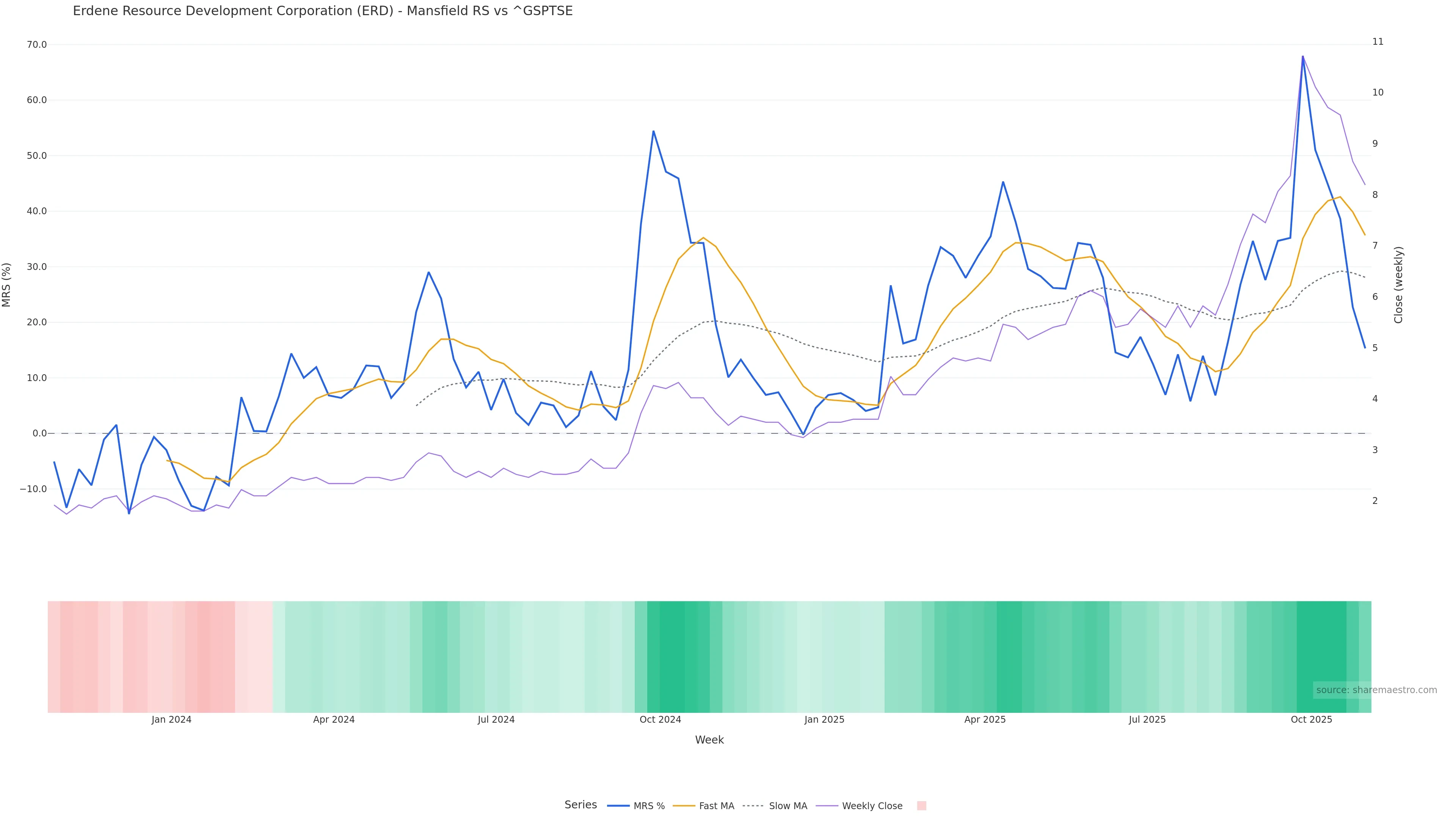Click the Series legend title
1456x819 pixels.
[581, 805]
